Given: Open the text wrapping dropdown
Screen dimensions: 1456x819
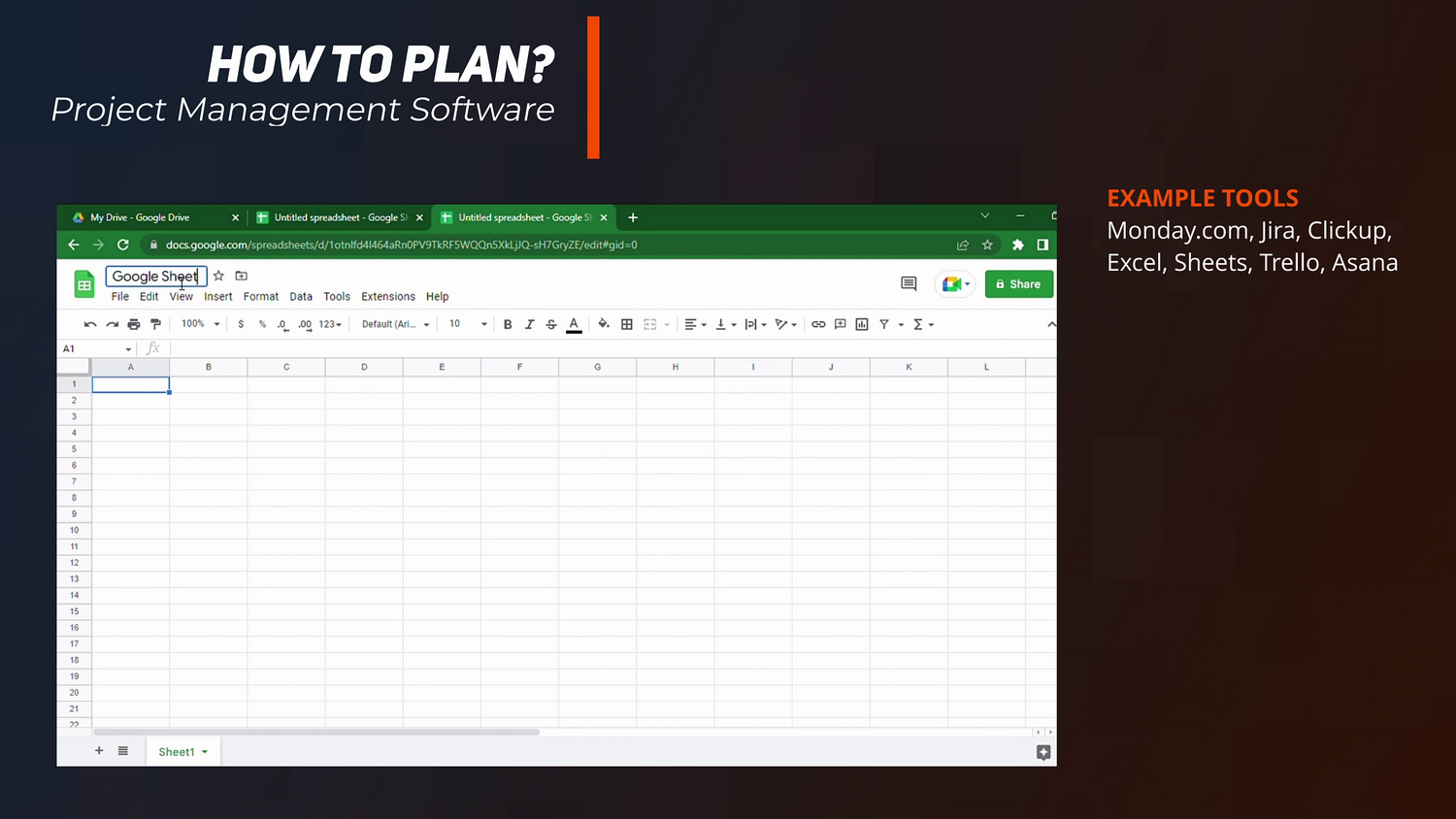Looking at the screenshot, I should click(x=755, y=324).
